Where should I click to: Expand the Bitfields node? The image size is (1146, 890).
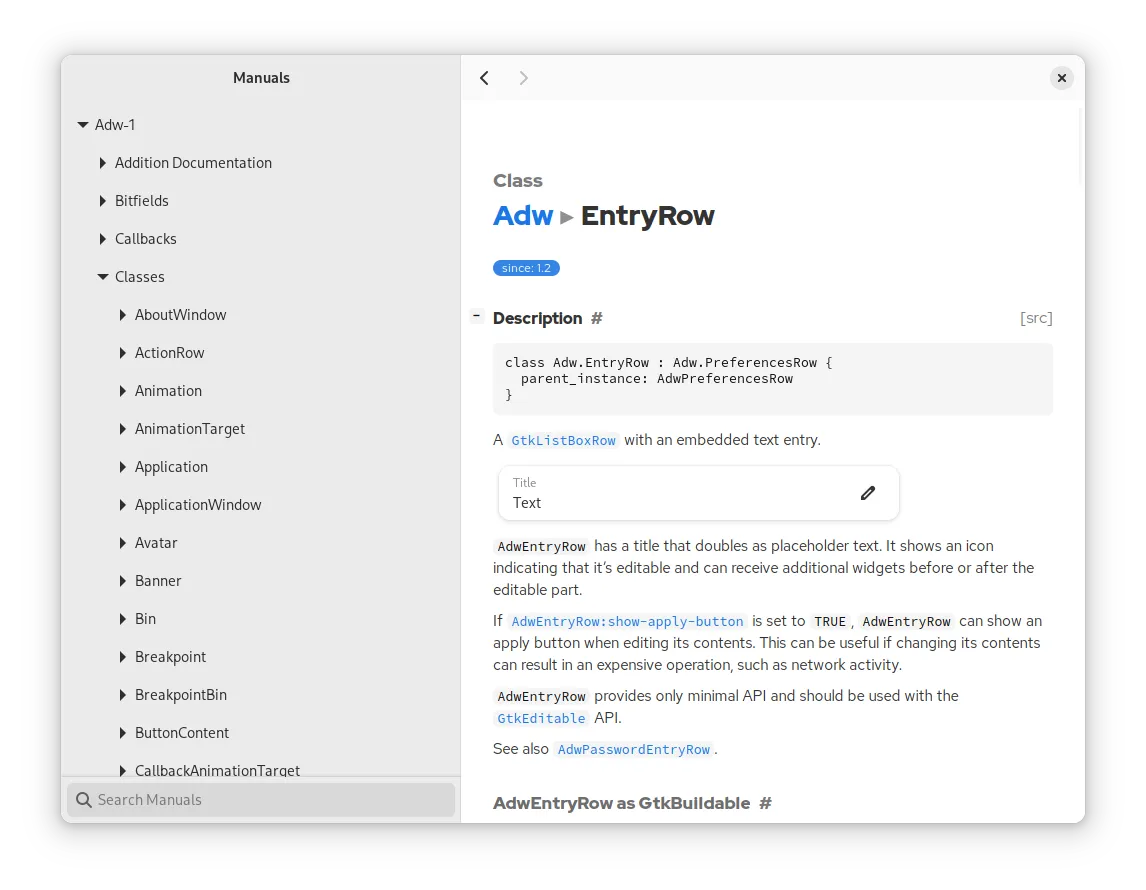coord(103,201)
